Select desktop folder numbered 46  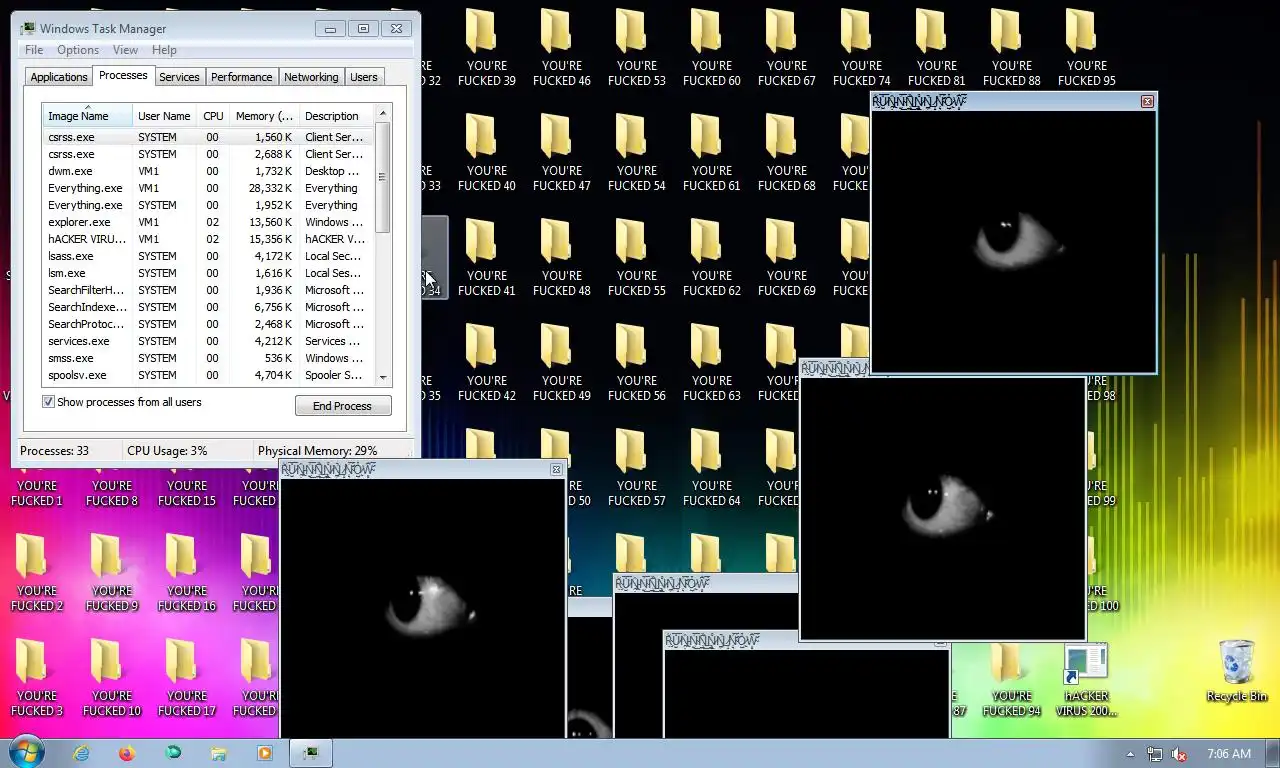(561, 47)
